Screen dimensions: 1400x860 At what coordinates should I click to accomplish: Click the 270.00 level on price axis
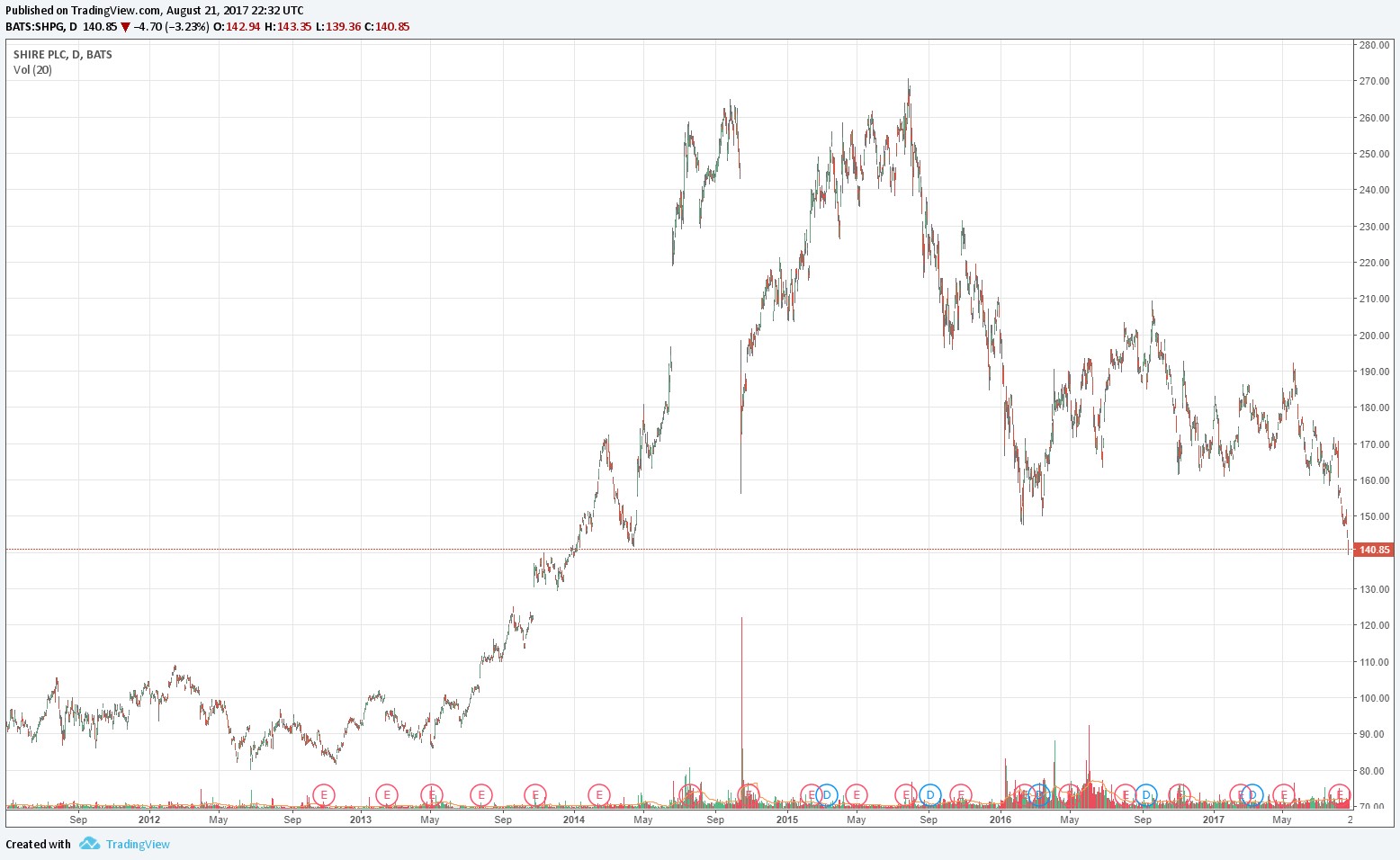click(x=1374, y=81)
